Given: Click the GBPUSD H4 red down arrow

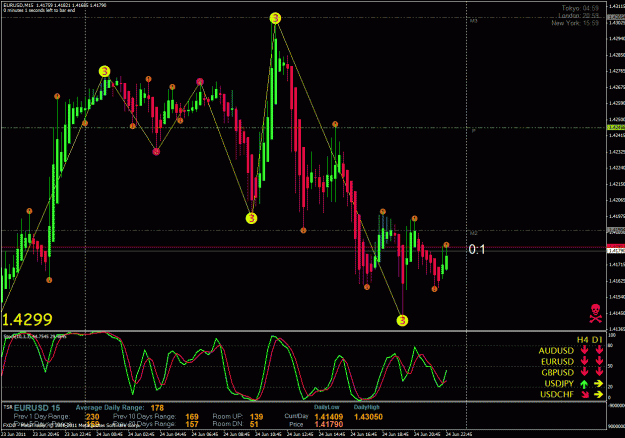Looking at the screenshot, I should pyautogui.click(x=584, y=372).
